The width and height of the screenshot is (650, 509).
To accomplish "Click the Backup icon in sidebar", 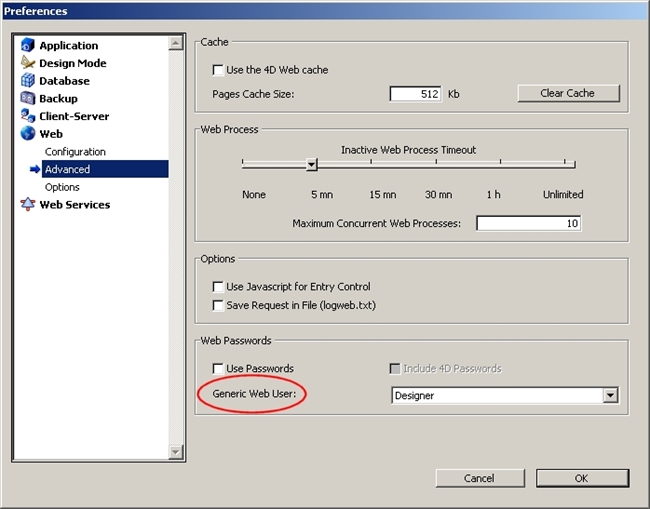I will pyautogui.click(x=28, y=99).
